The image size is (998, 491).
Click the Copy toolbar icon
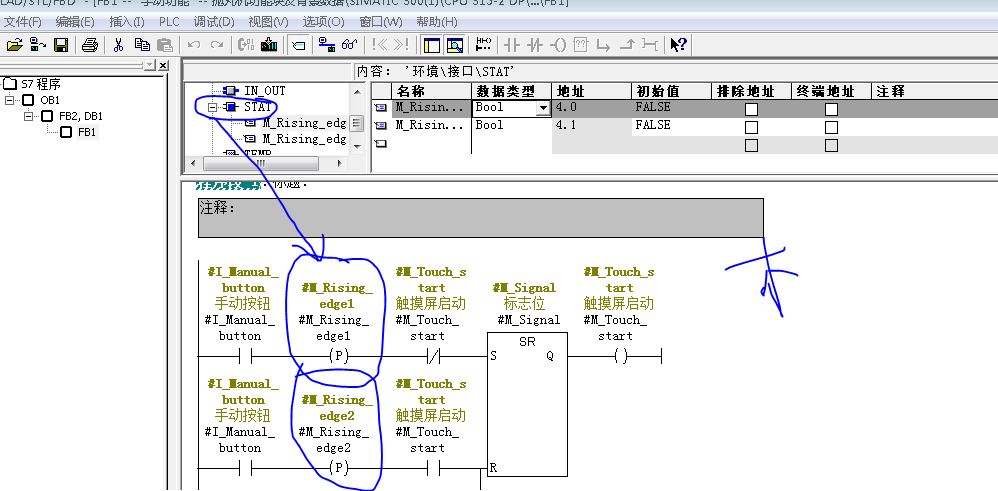[142, 45]
